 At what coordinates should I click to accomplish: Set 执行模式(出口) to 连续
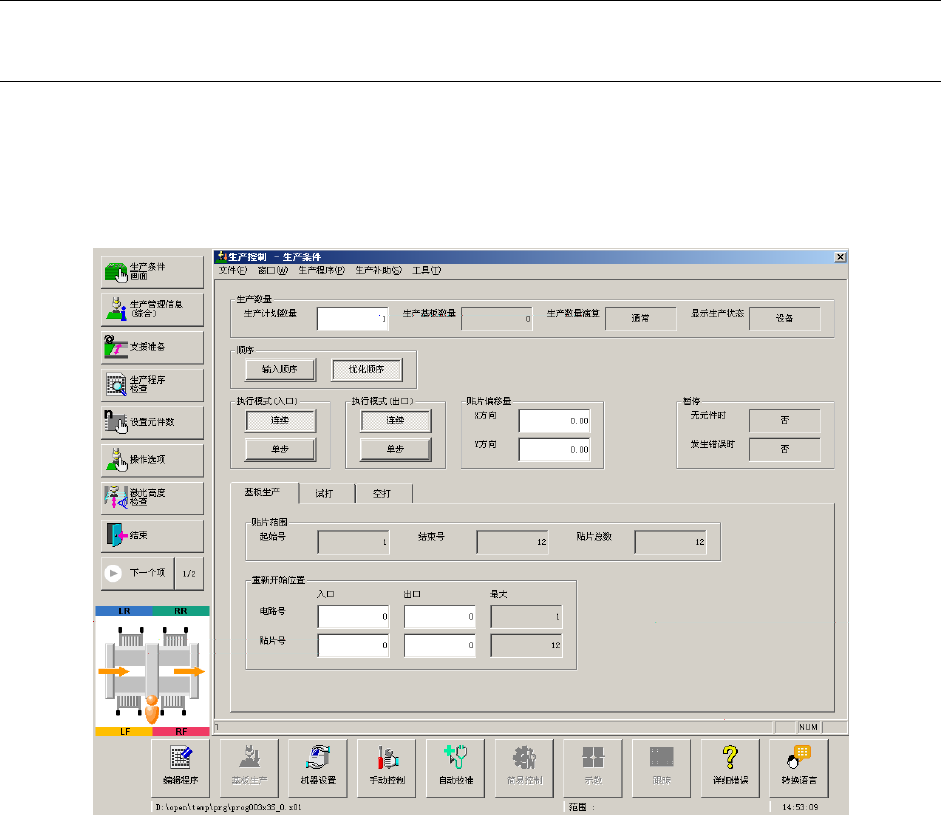tap(395, 420)
